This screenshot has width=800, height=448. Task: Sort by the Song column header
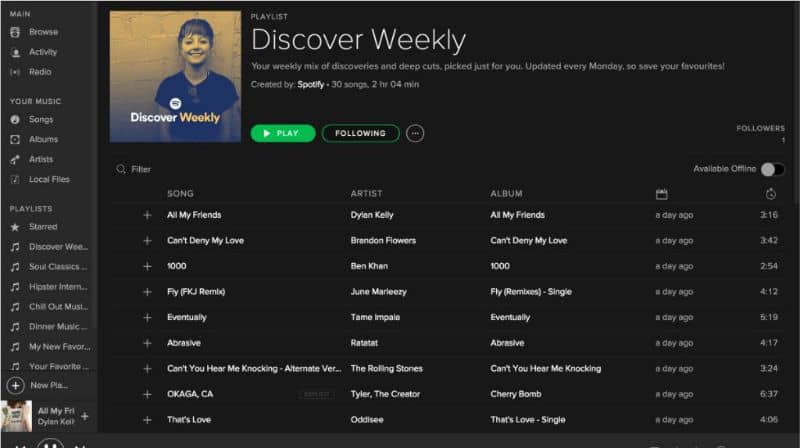click(180, 193)
